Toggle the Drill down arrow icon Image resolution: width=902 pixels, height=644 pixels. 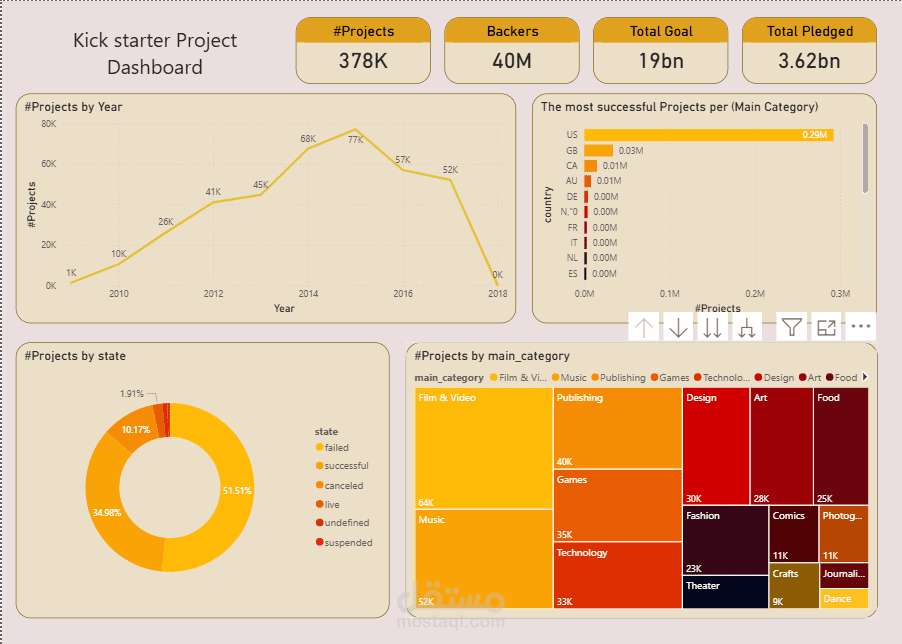678,328
